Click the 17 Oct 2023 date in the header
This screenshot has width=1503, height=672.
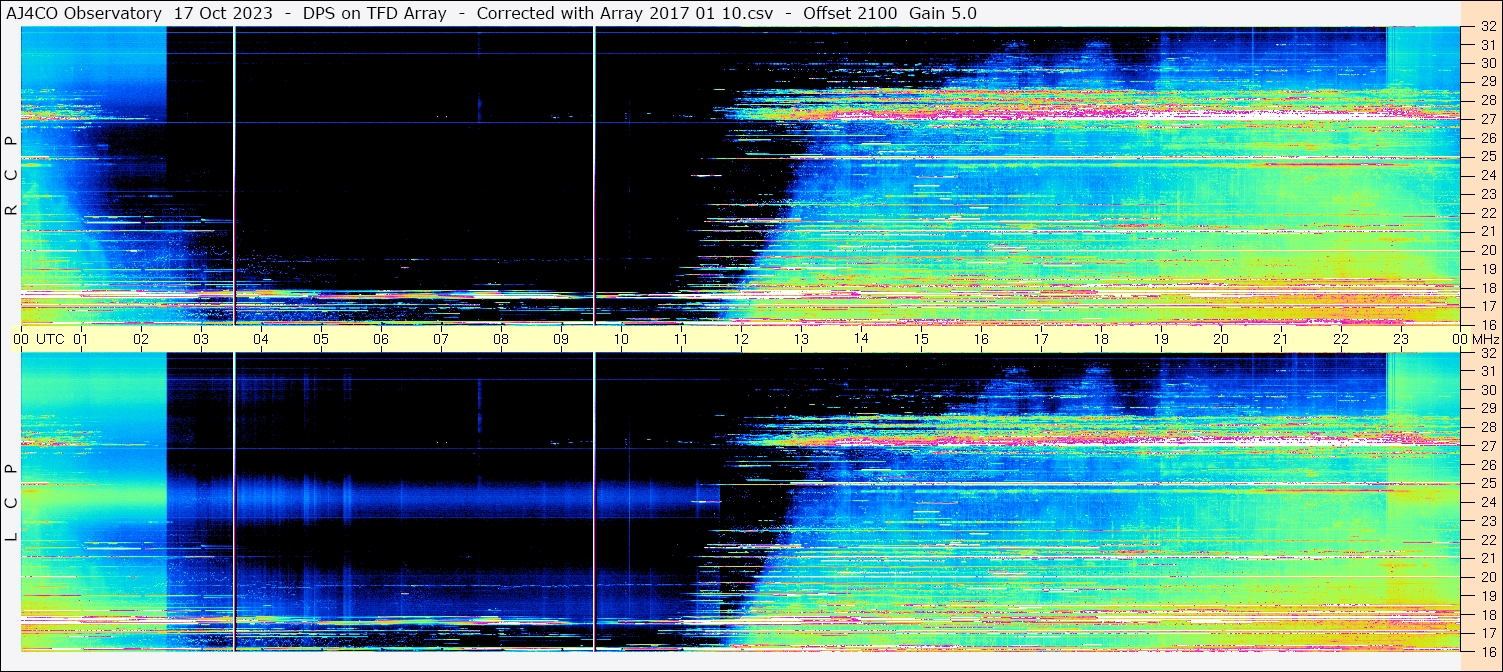point(223,13)
